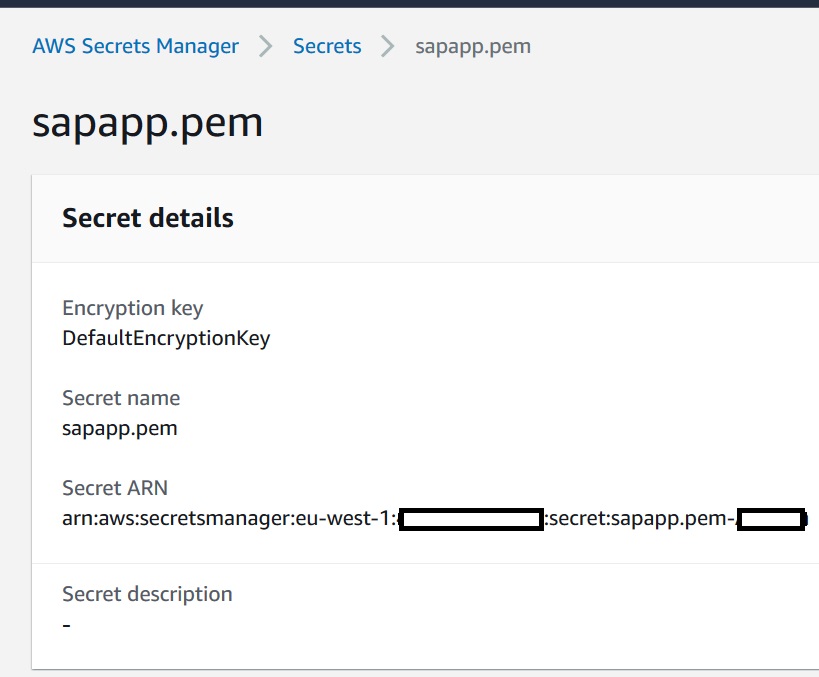Viewport: 819px width, 677px height.
Task: Click the Secret description label
Action: [147, 594]
